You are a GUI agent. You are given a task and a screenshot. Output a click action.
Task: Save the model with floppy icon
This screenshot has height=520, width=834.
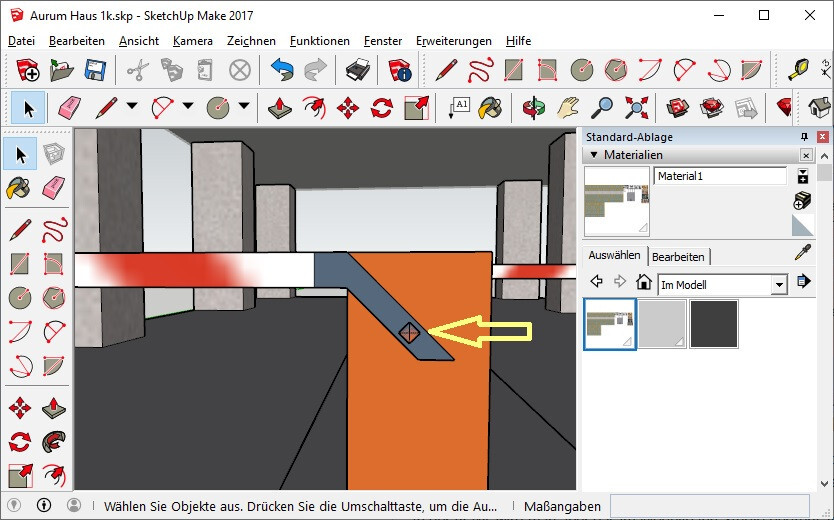click(95, 70)
